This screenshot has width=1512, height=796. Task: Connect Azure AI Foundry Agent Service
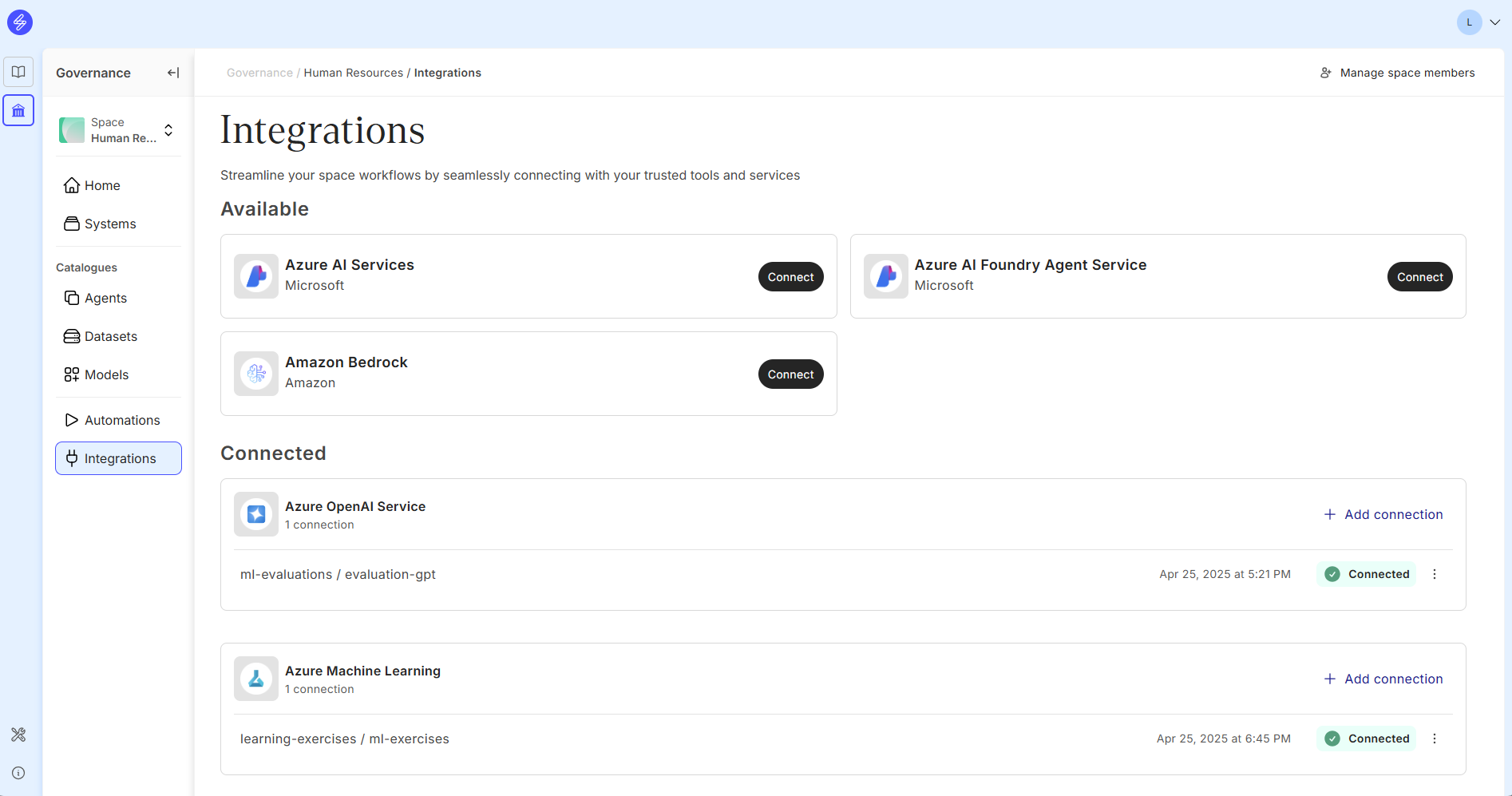coord(1419,277)
